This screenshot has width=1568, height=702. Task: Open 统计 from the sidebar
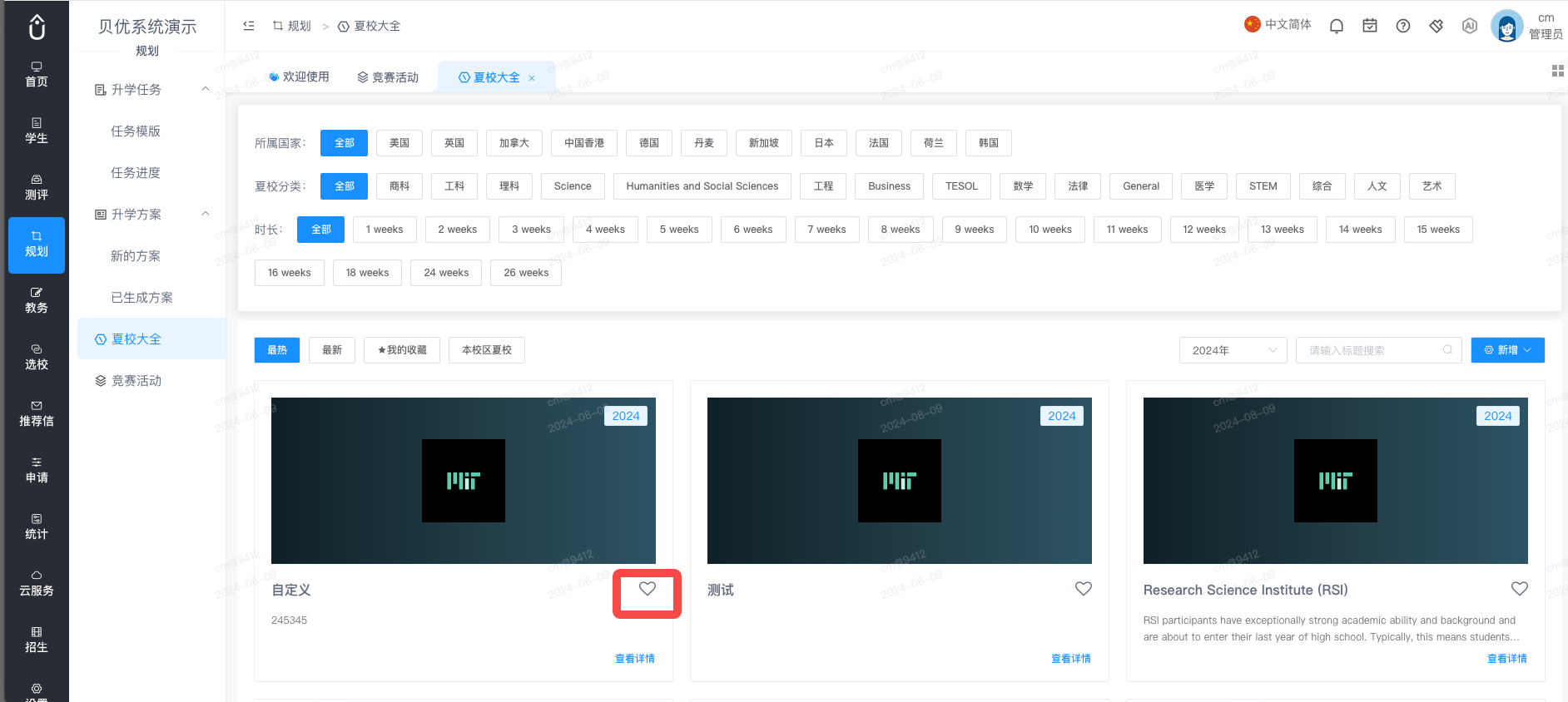[x=37, y=527]
